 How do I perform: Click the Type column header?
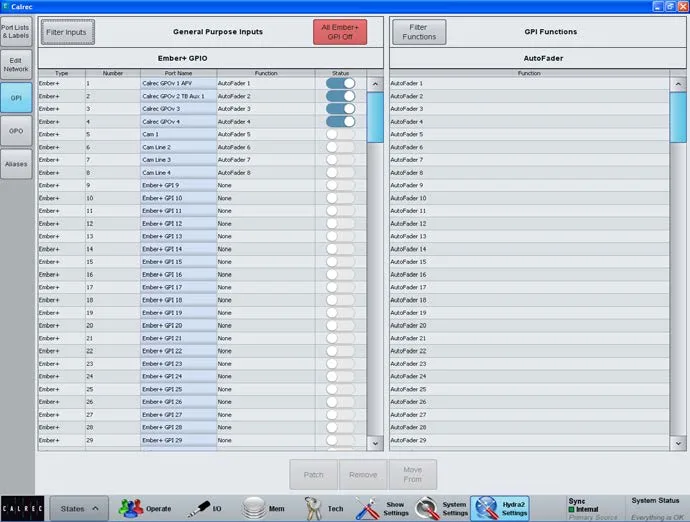point(62,73)
